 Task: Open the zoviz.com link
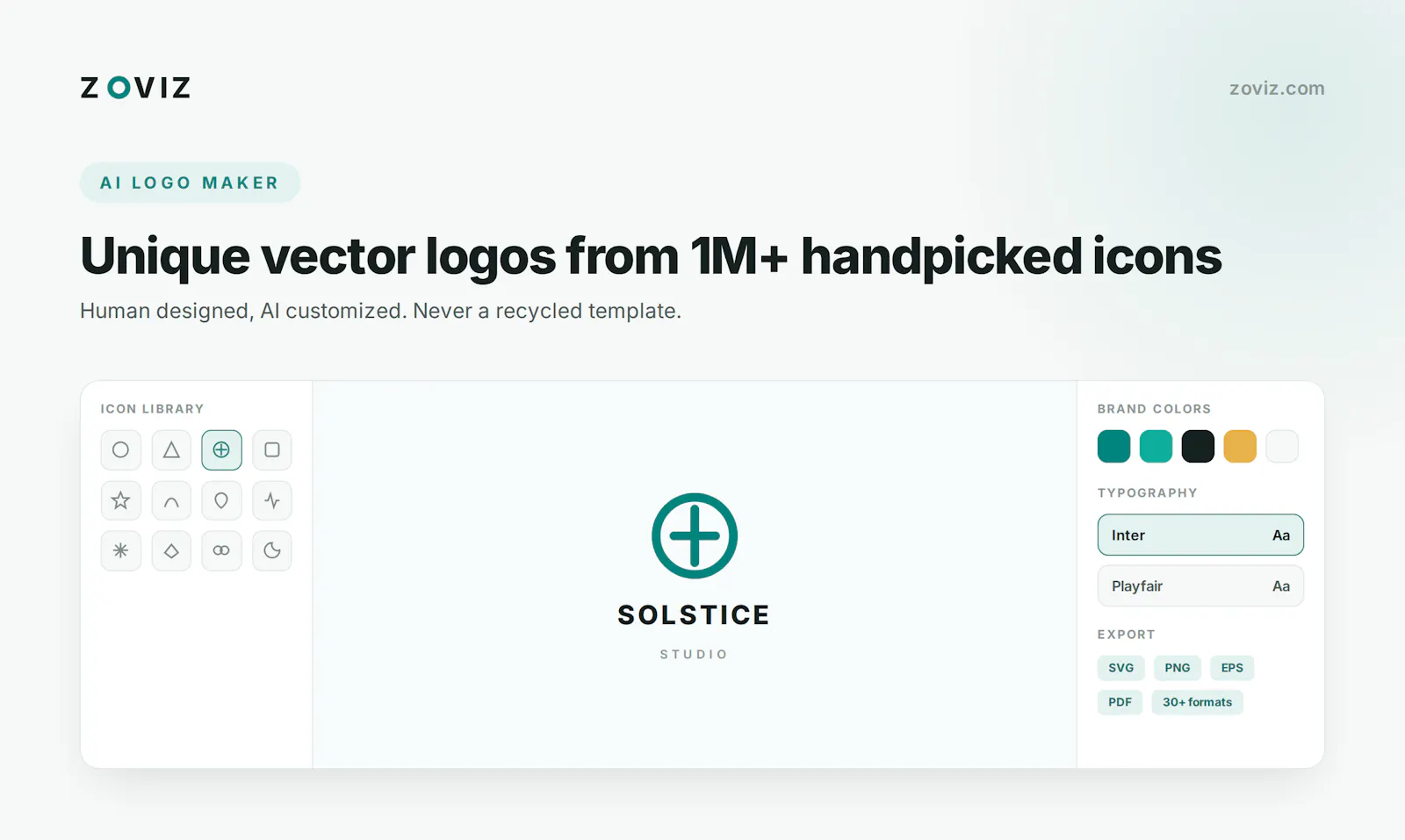(1277, 89)
